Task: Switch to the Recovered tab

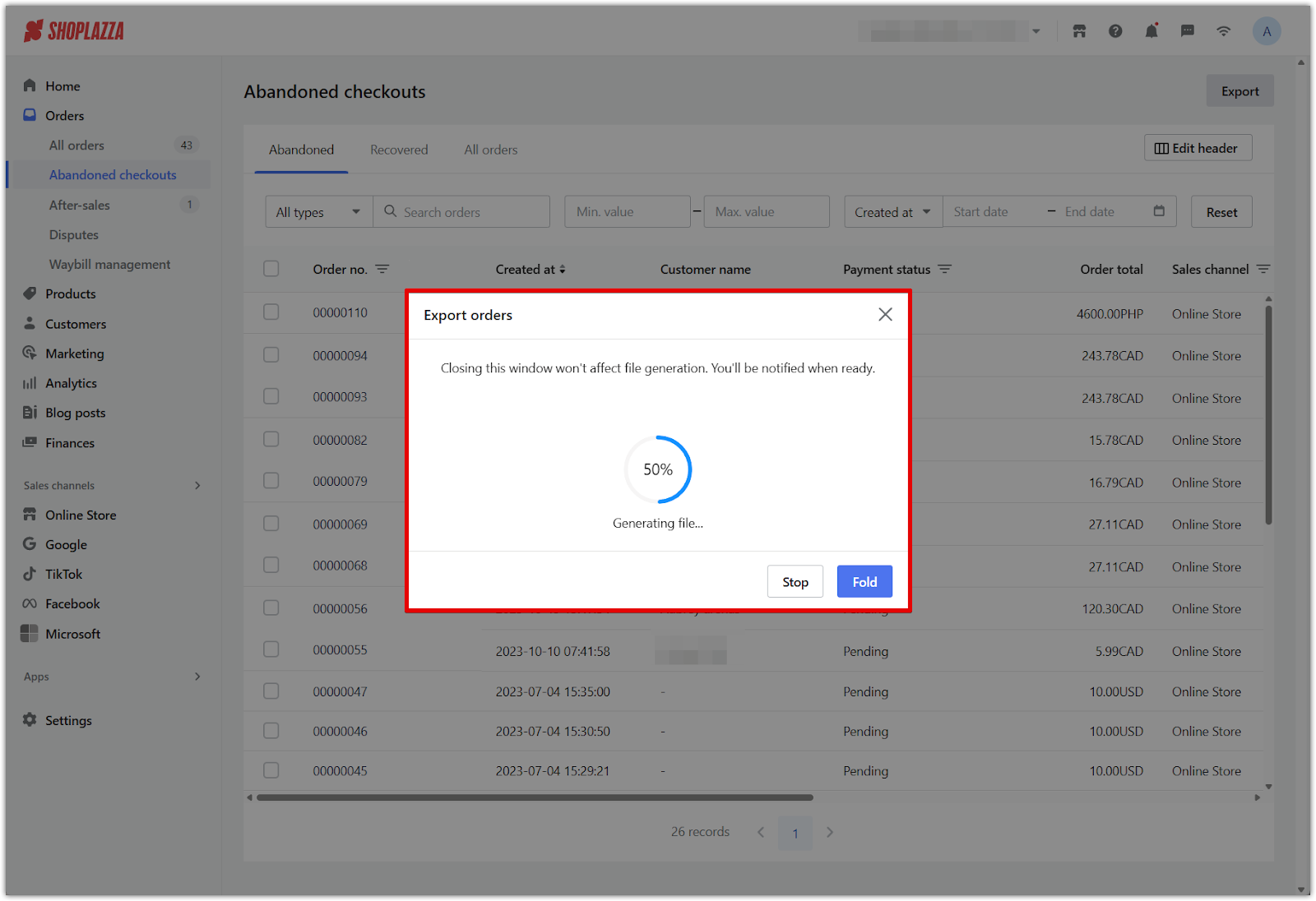Action: click(399, 150)
